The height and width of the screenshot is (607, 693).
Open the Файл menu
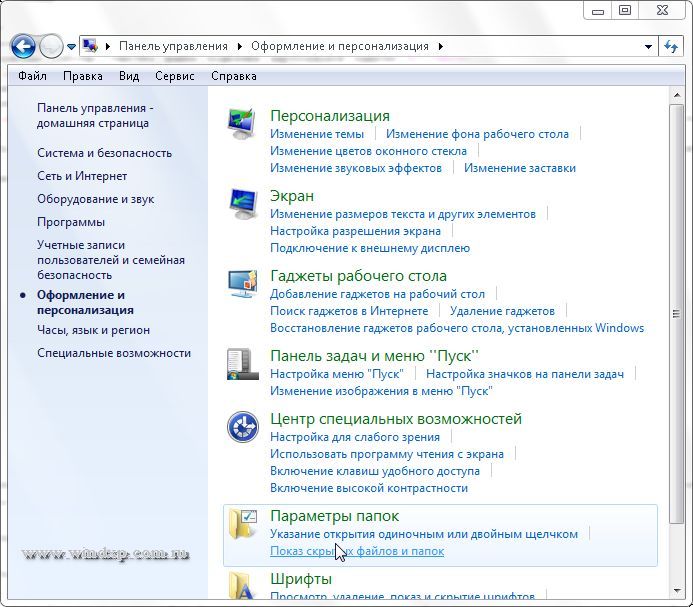[32, 76]
